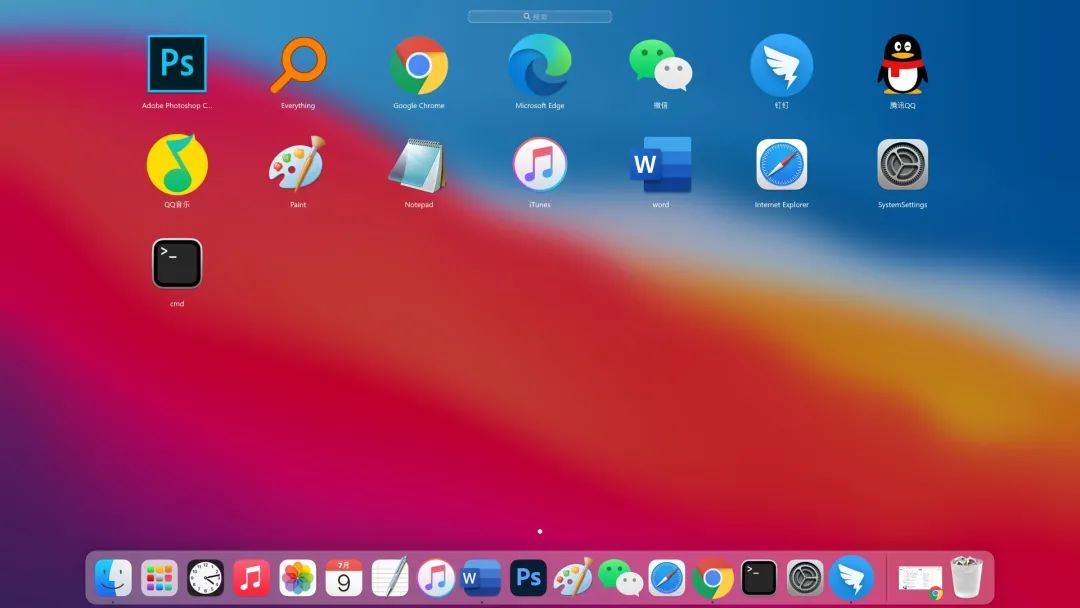
Task: Launch the cmd terminal app
Action: point(177,263)
